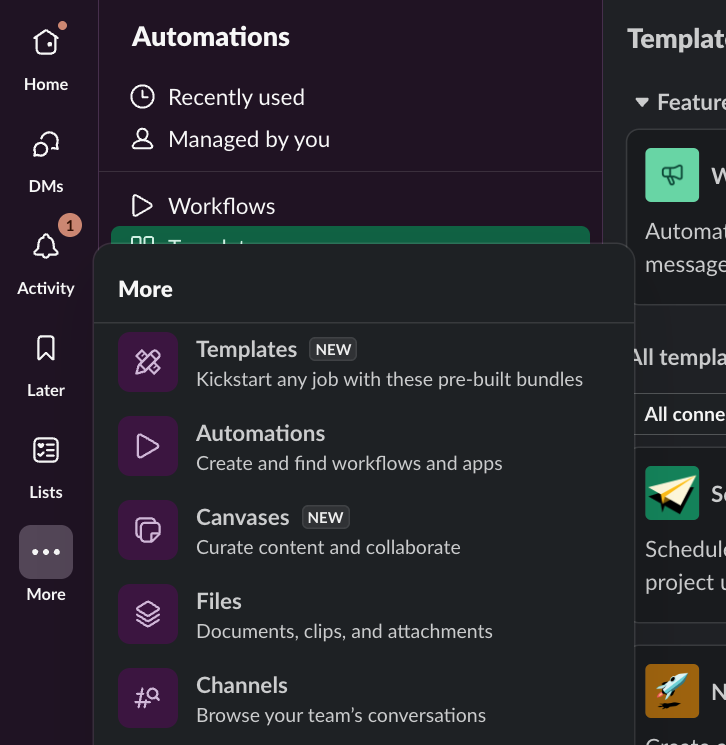
Task: Click 'Curate content and collaborate' description
Action: 328,547
